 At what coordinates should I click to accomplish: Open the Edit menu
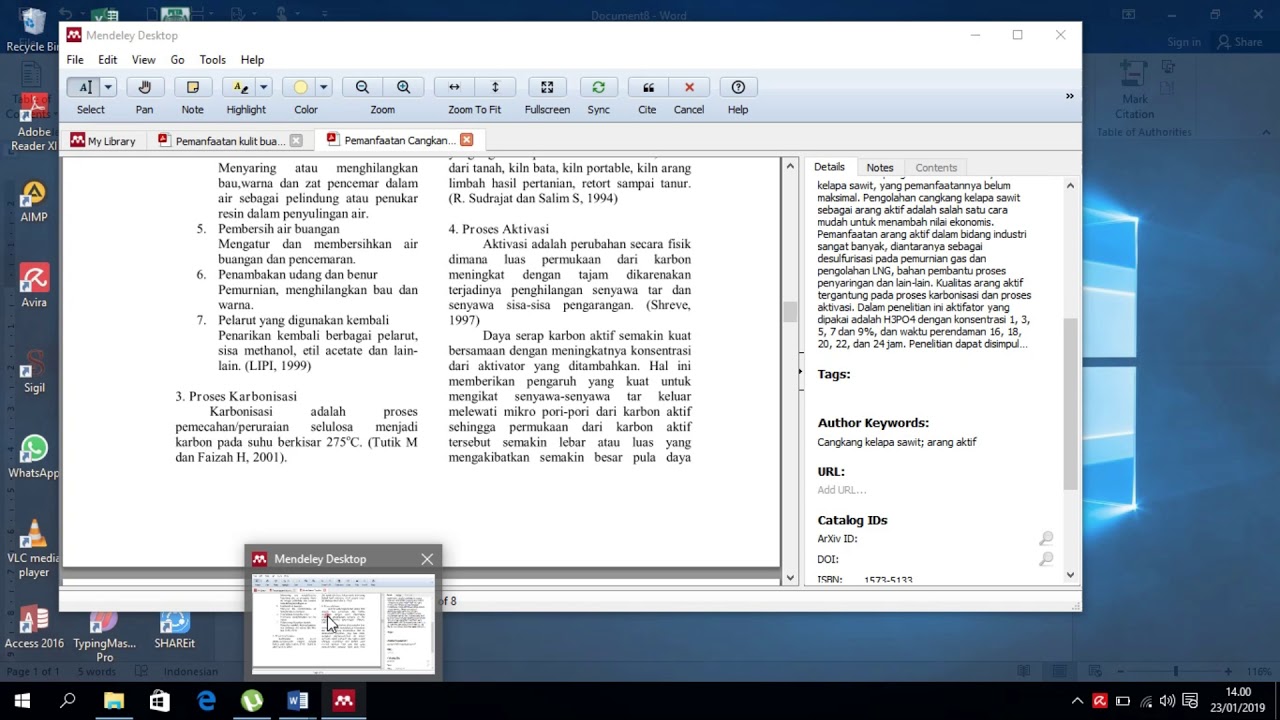point(108,60)
